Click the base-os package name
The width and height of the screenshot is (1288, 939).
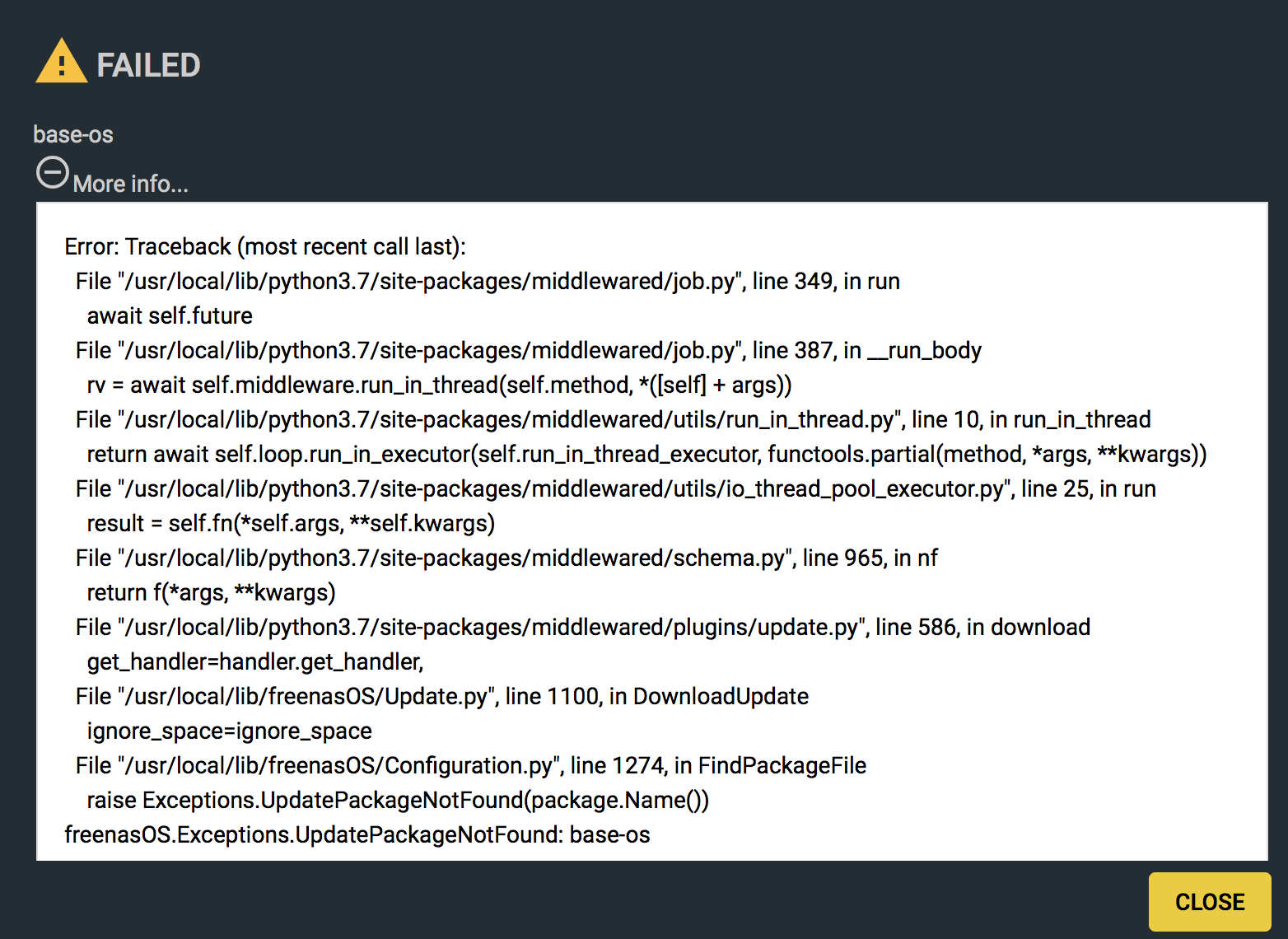(x=73, y=134)
